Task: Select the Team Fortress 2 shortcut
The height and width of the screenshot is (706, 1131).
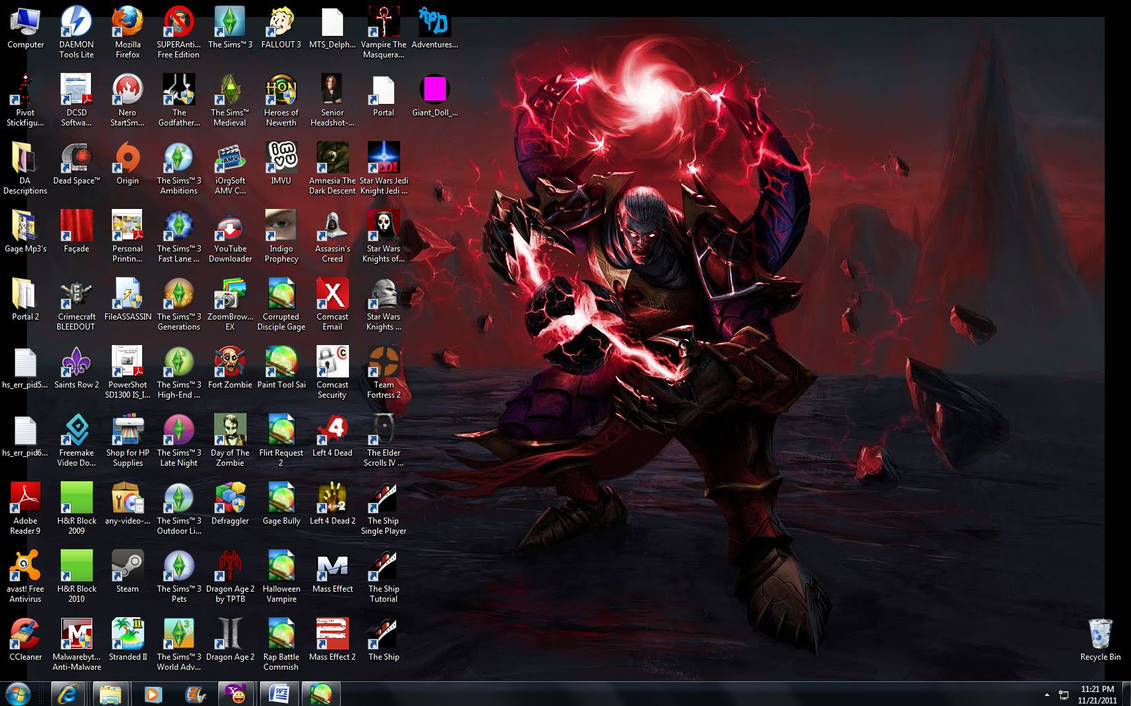Action: point(383,373)
